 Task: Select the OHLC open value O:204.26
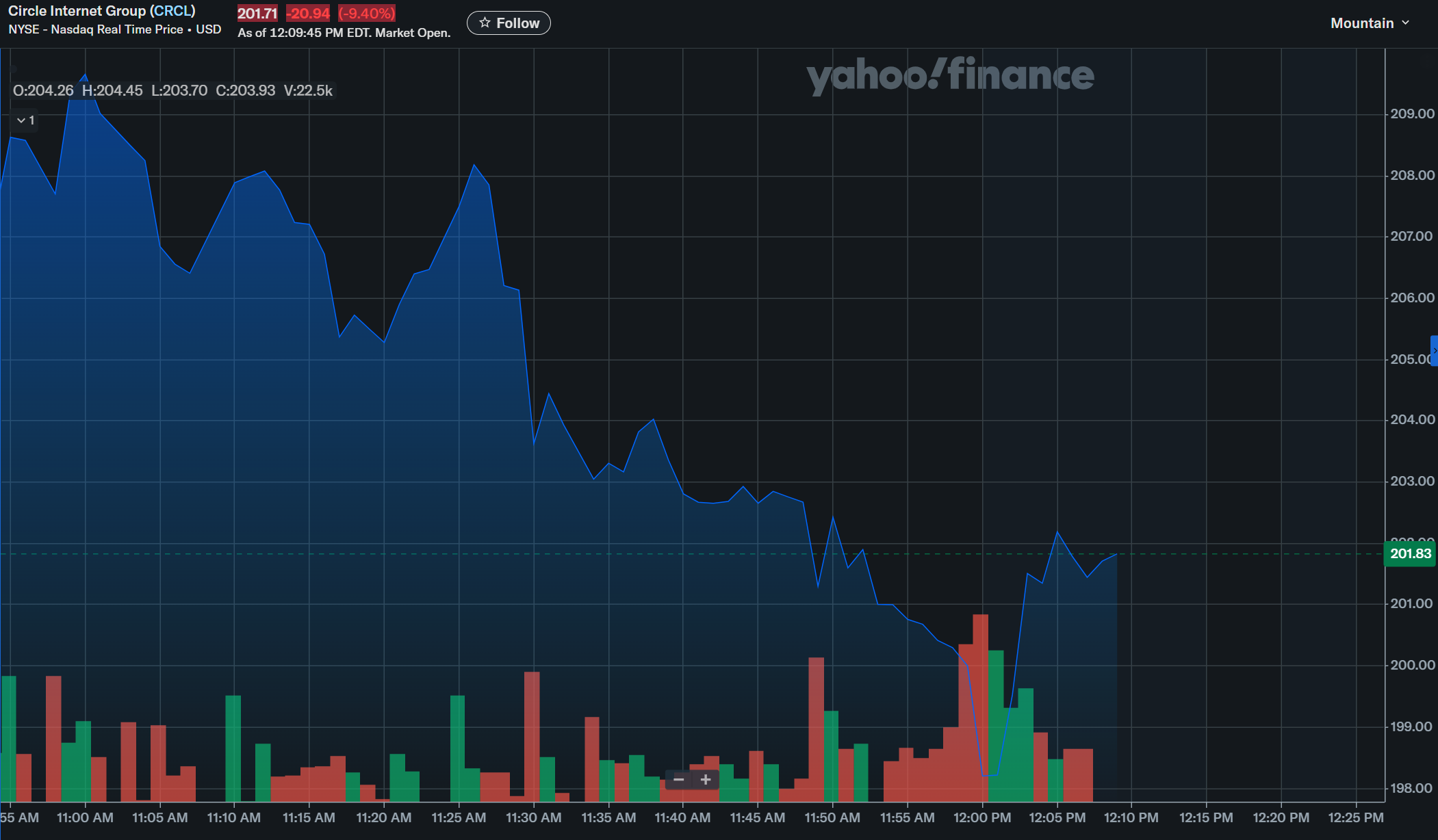[43, 90]
